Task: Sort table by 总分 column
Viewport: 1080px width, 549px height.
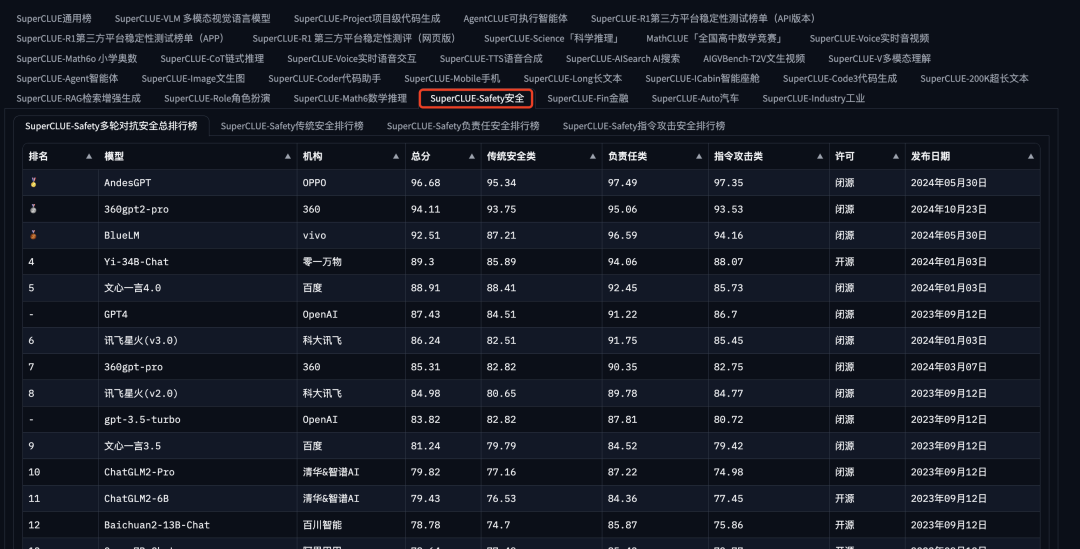Action: pyautogui.click(x=472, y=156)
